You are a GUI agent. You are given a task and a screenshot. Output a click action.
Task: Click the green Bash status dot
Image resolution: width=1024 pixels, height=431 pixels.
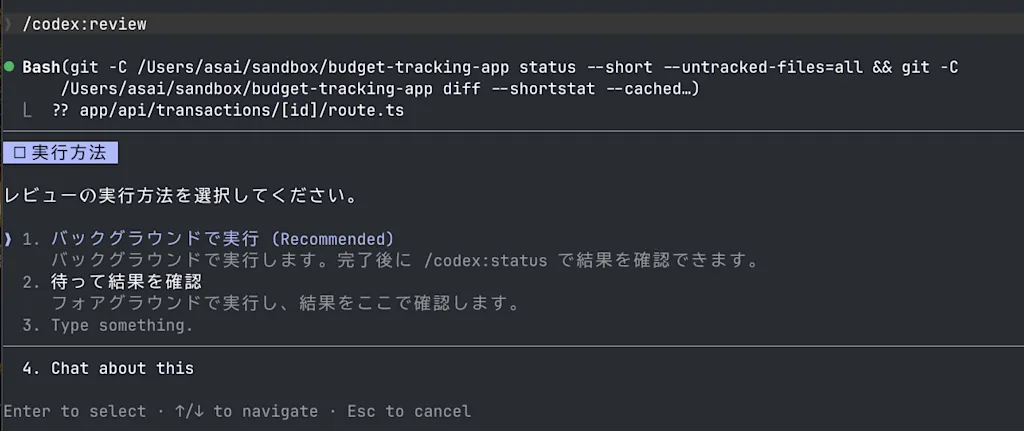(8, 67)
